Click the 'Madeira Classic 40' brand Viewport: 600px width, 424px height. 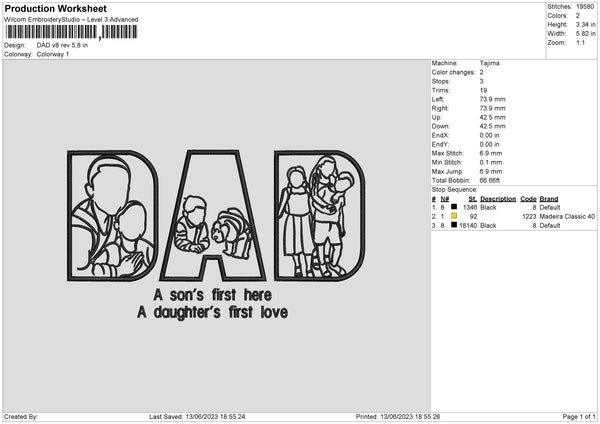(x=567, y=216)
